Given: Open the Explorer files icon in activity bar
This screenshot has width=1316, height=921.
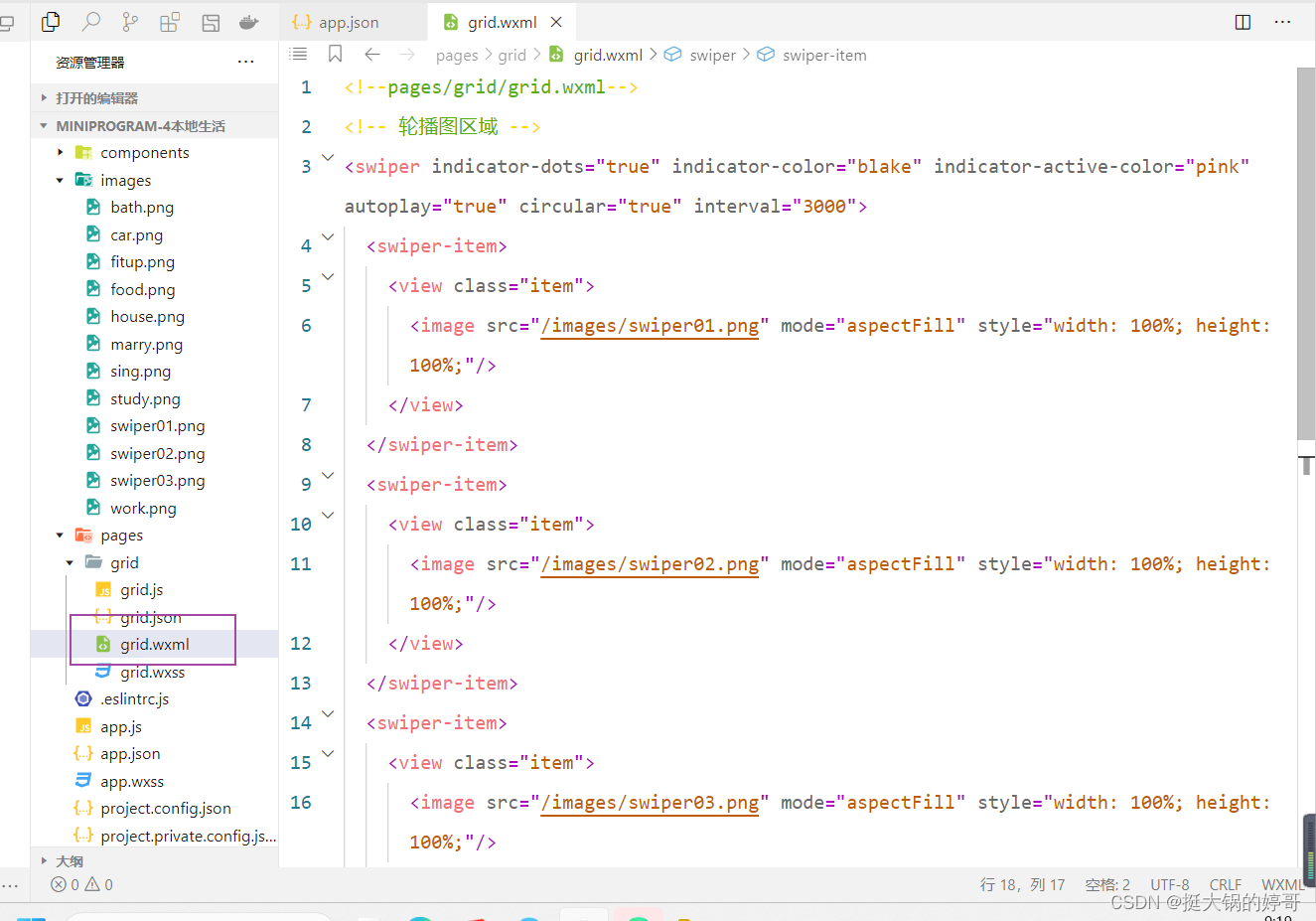Looking at the screenshot, I should click(51, 21).
